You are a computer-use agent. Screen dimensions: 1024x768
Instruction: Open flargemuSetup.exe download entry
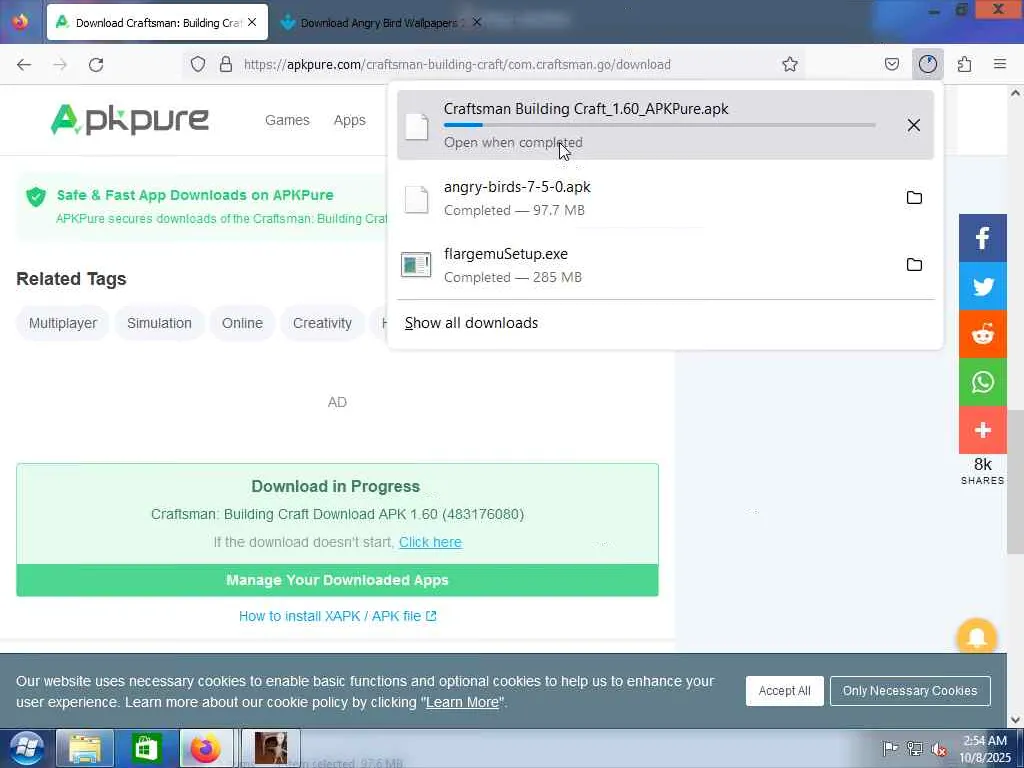665,265
